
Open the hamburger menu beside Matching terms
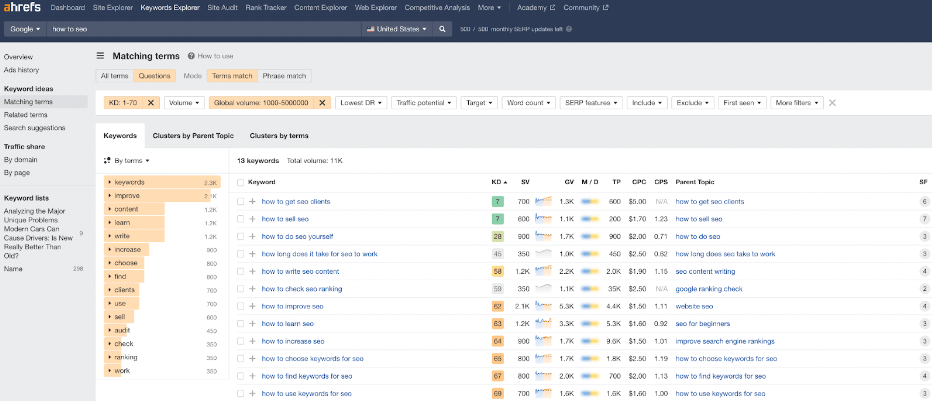click(x=101, y=57)
